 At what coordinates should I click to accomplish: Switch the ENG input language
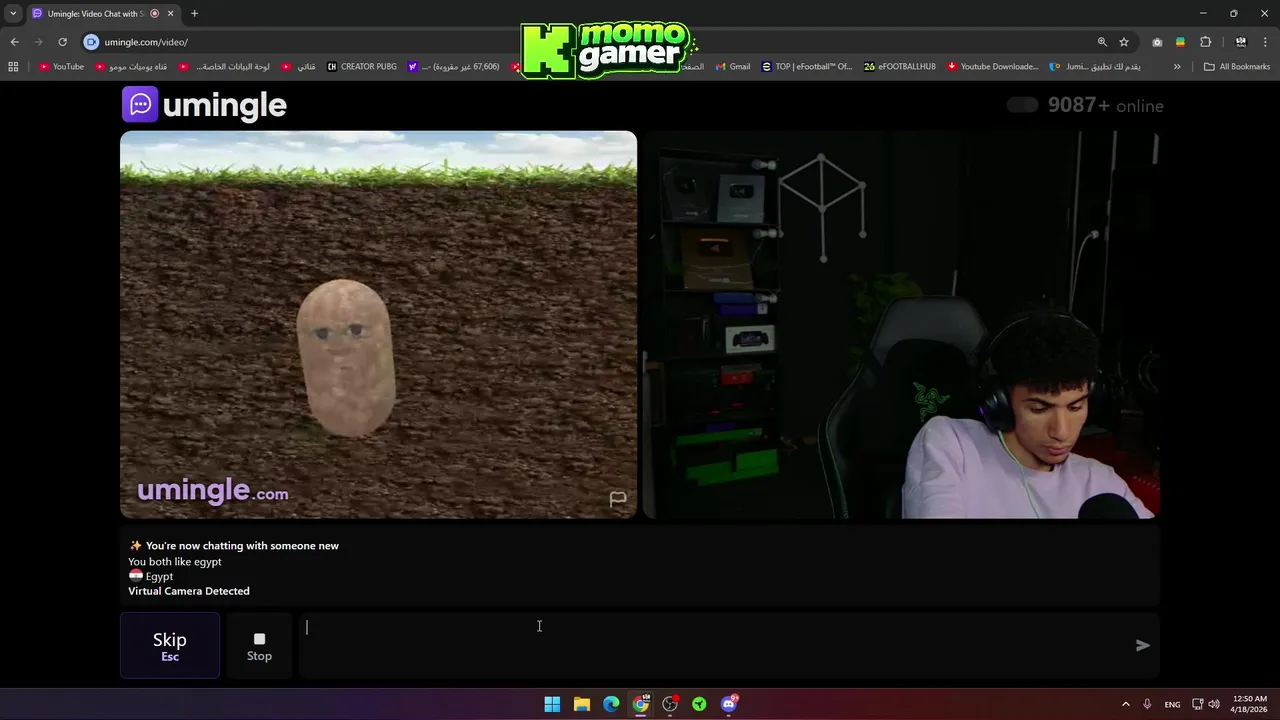tap(1173, 704)
